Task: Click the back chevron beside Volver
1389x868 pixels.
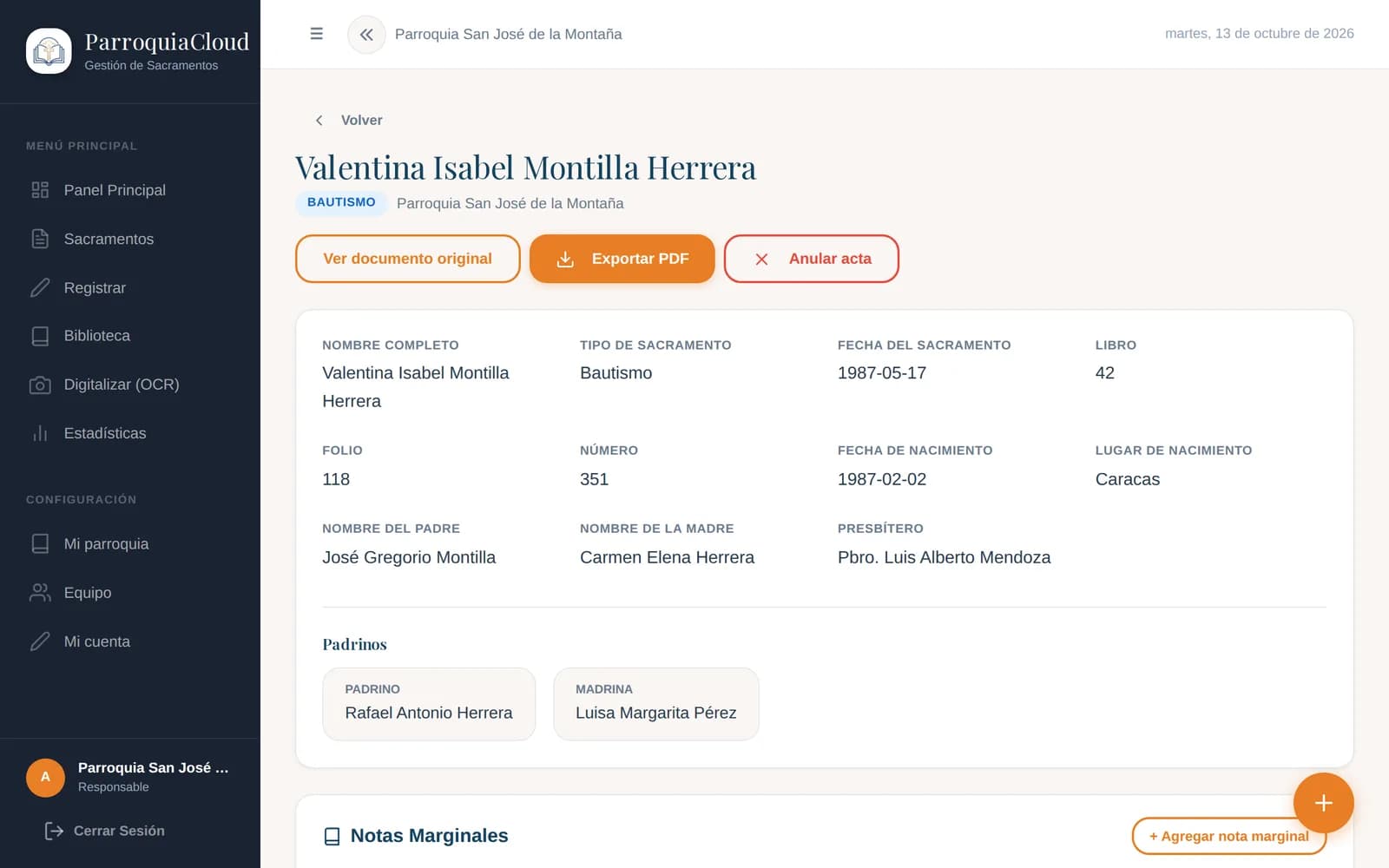Action: pos(319,121)
